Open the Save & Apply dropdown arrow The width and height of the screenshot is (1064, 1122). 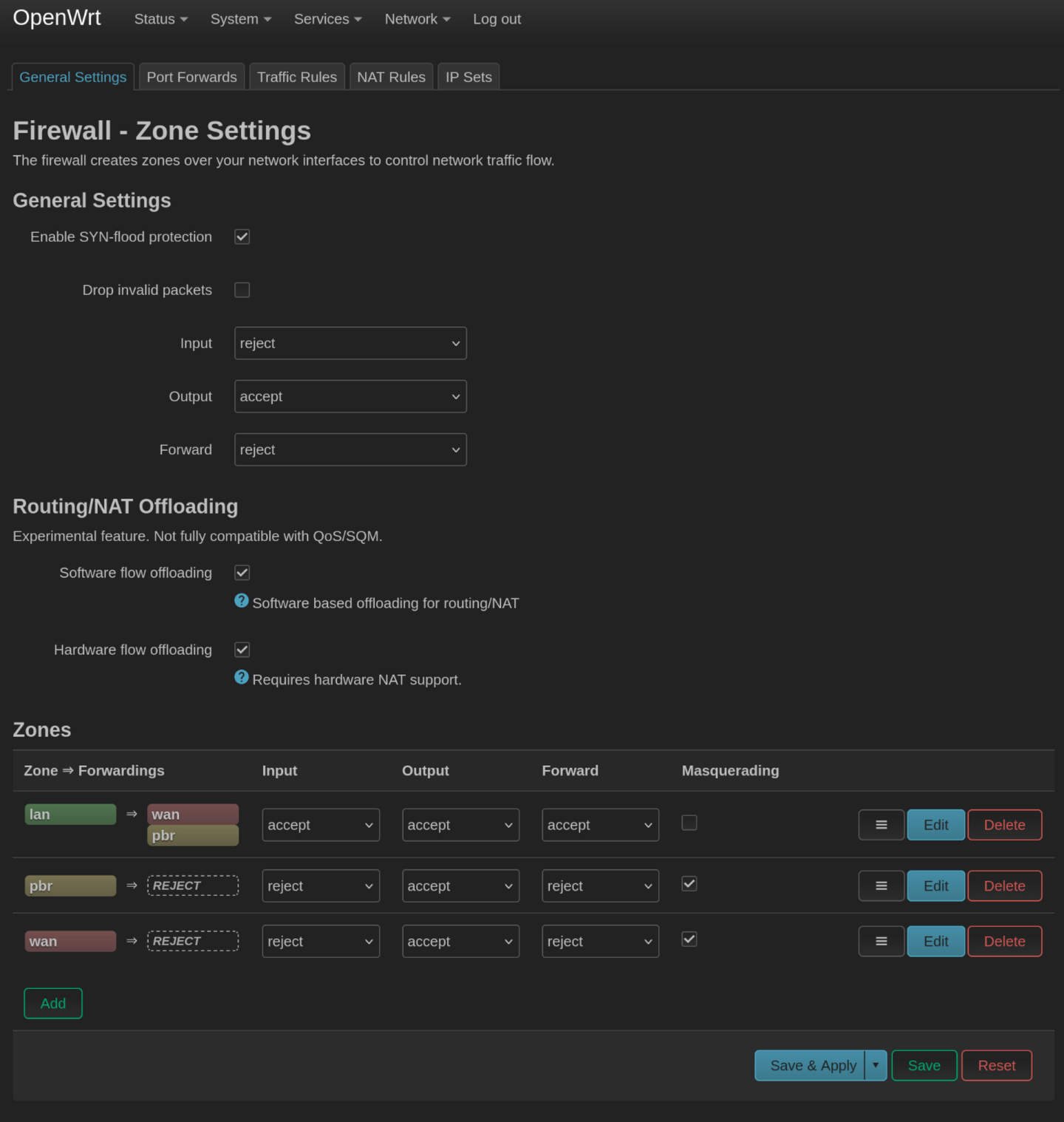click(x=876, y=1065)
